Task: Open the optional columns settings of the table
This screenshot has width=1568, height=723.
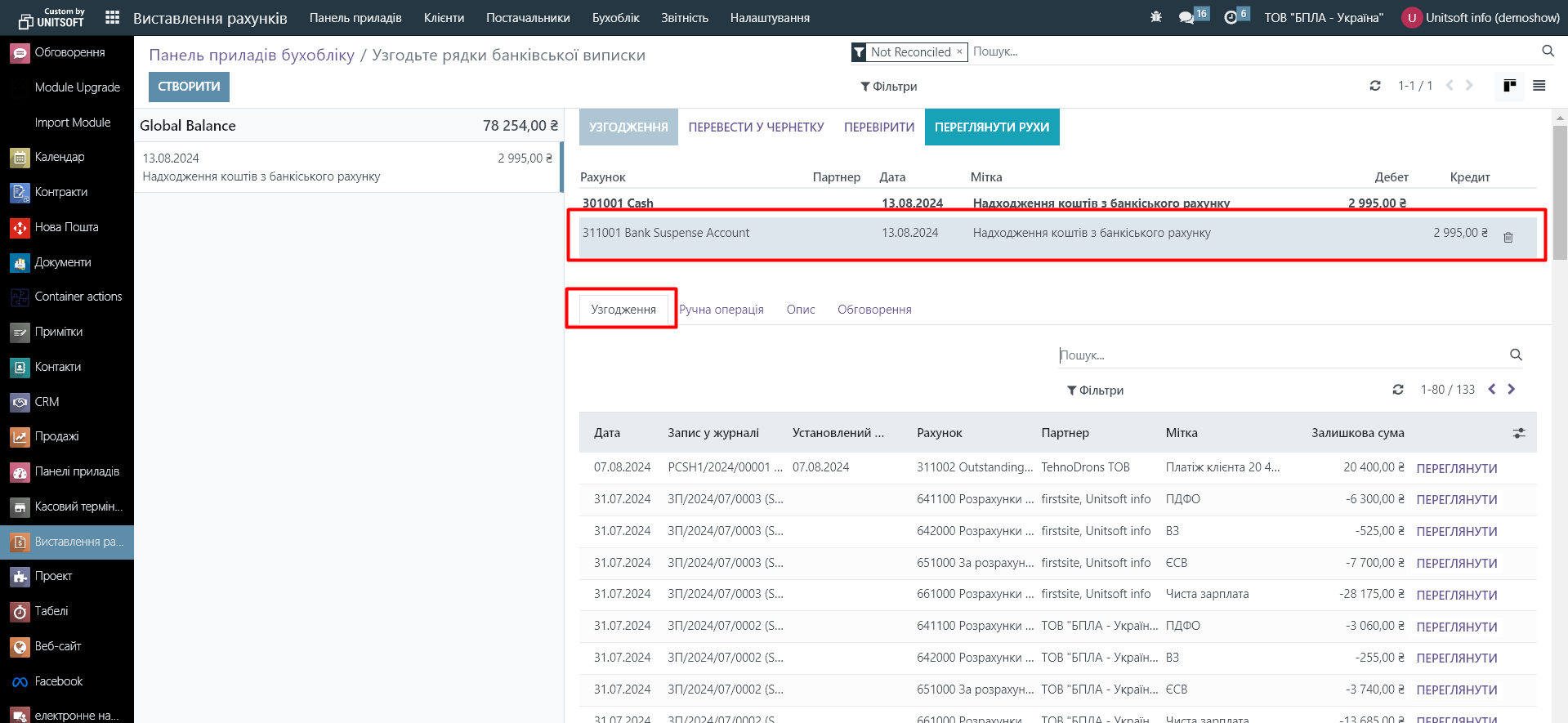Action: pyautogui.click(x=1518, y=433)
